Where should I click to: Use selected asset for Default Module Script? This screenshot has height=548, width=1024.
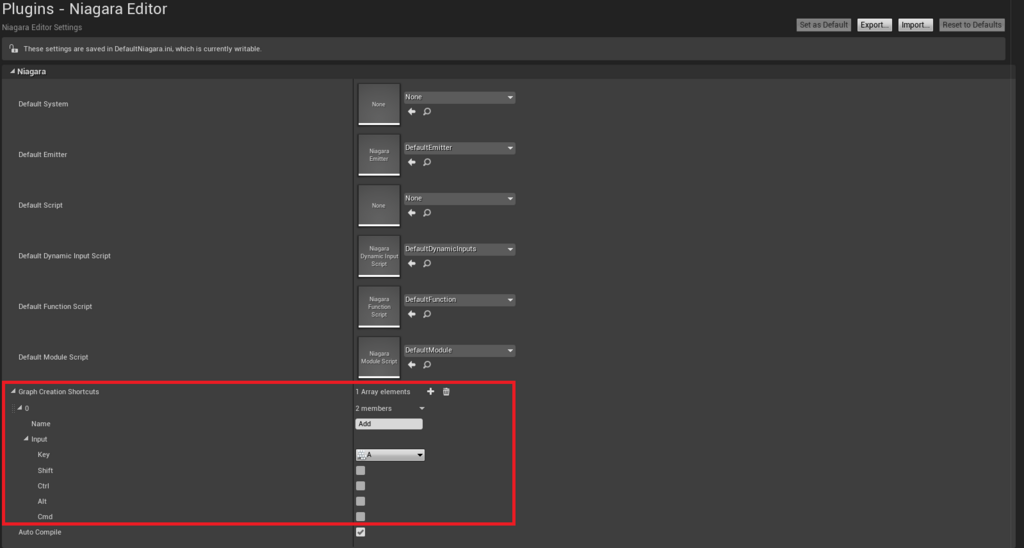tap(411, 365)
